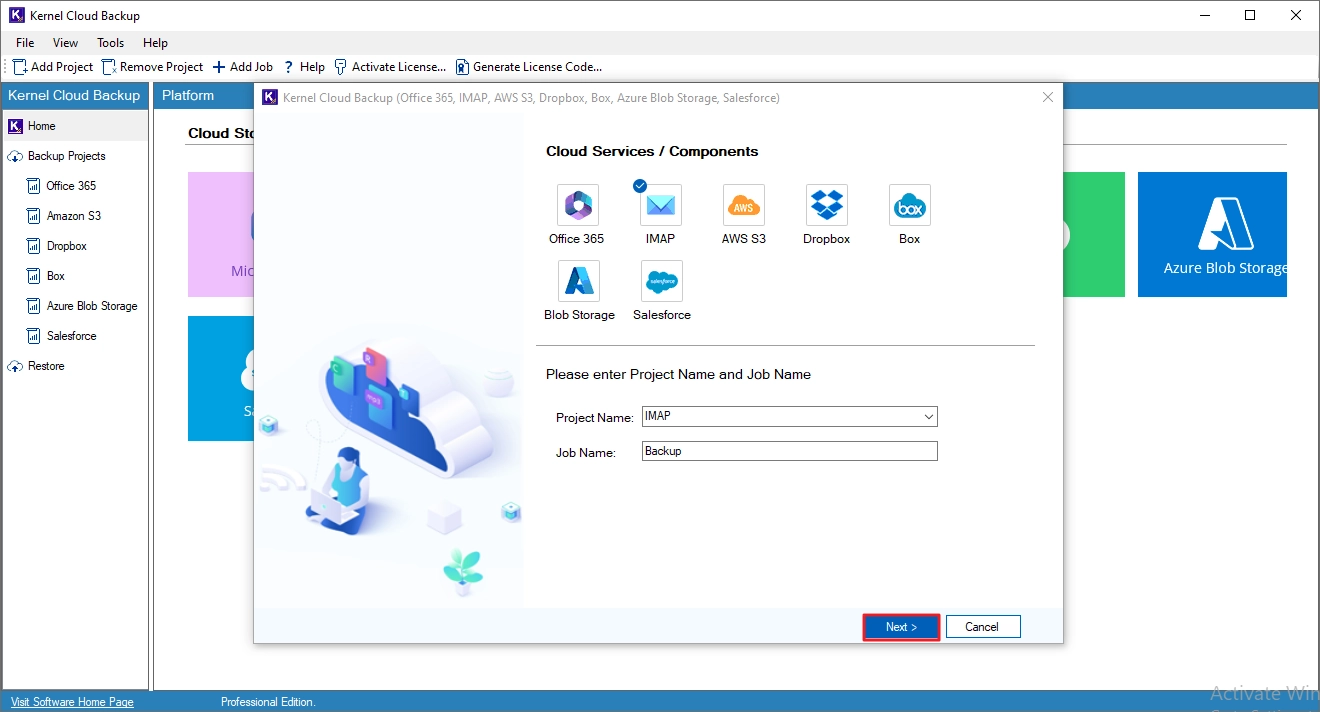Choose the Dropbox service icon

tap(827, 205)
